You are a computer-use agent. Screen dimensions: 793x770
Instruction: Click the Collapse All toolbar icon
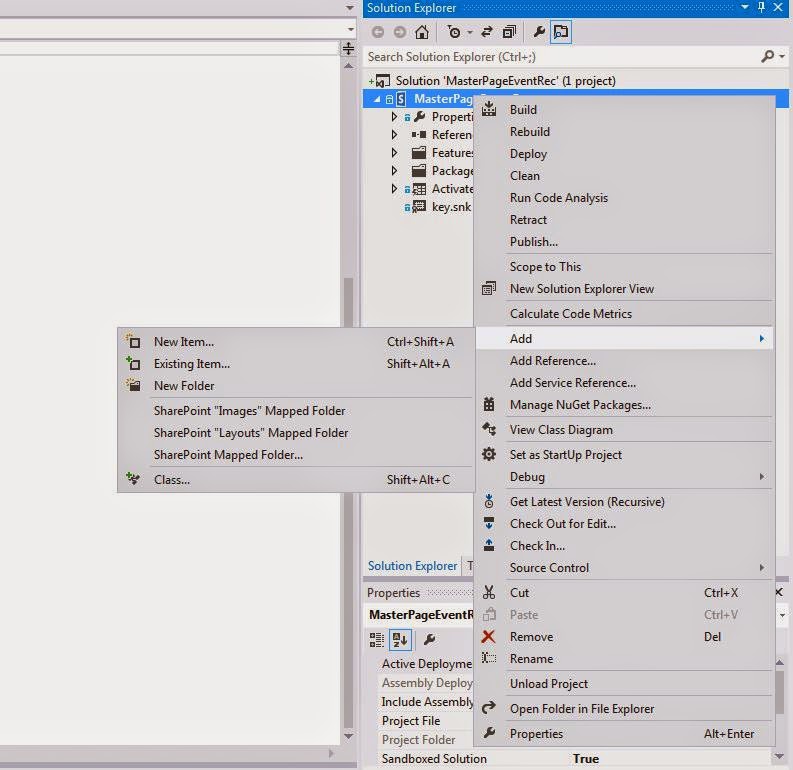[509, 32]
